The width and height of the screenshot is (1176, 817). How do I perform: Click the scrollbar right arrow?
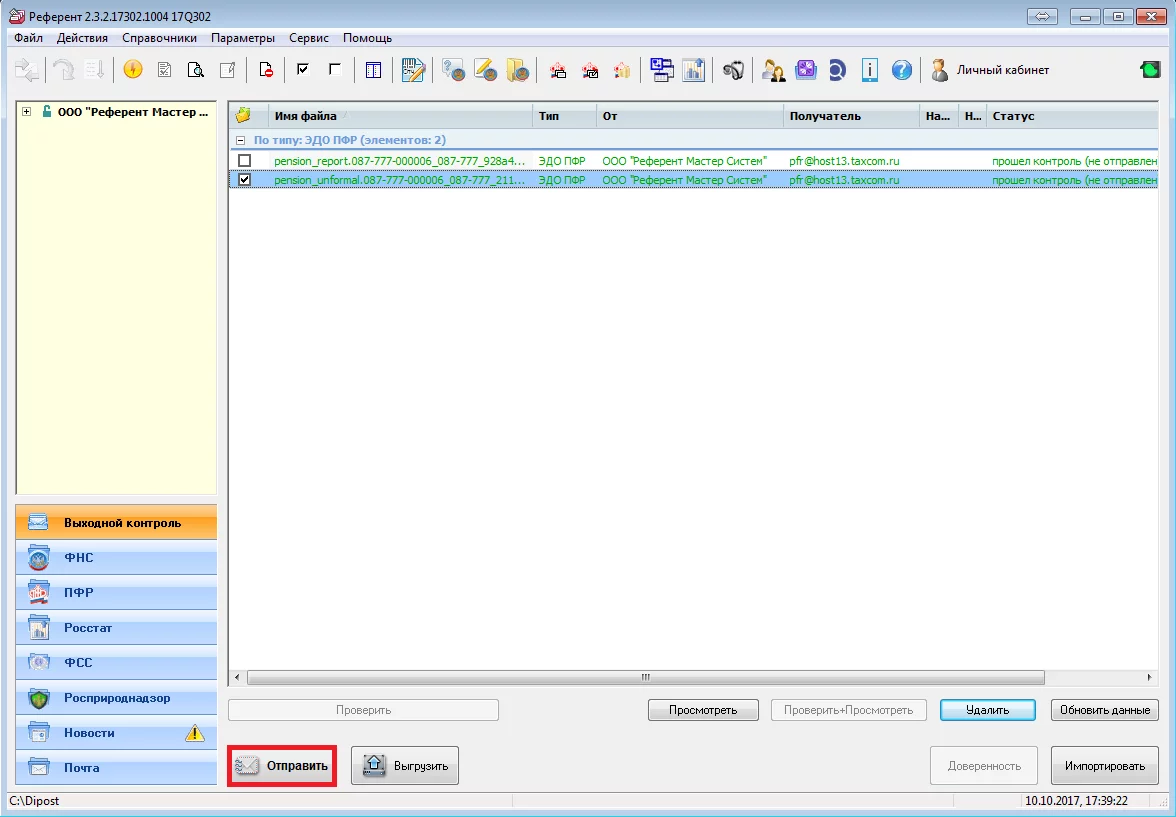click(x=1150, y=677)
